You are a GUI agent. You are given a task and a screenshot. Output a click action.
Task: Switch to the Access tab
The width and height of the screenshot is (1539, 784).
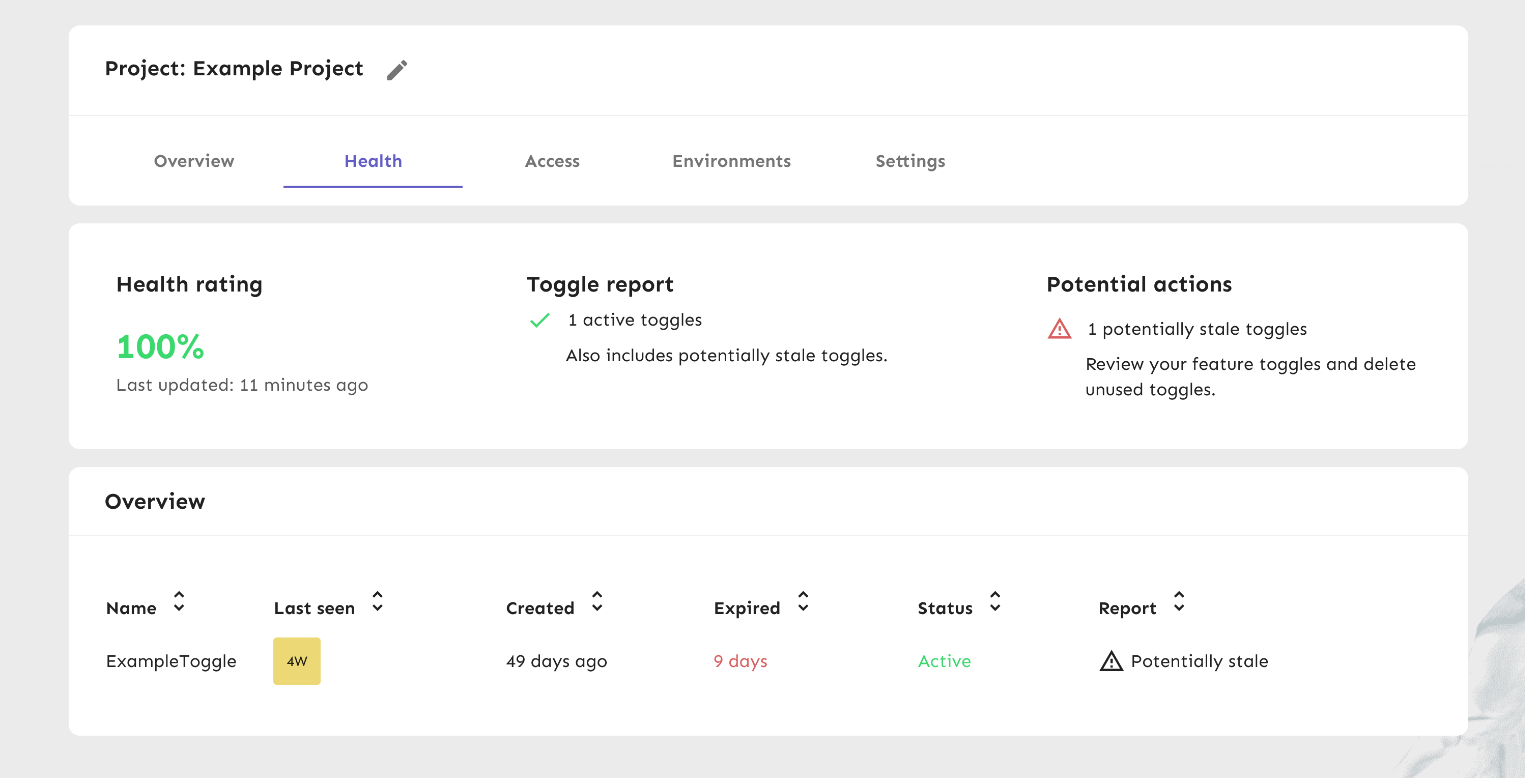pyautogui.click(x=552, y=161)
